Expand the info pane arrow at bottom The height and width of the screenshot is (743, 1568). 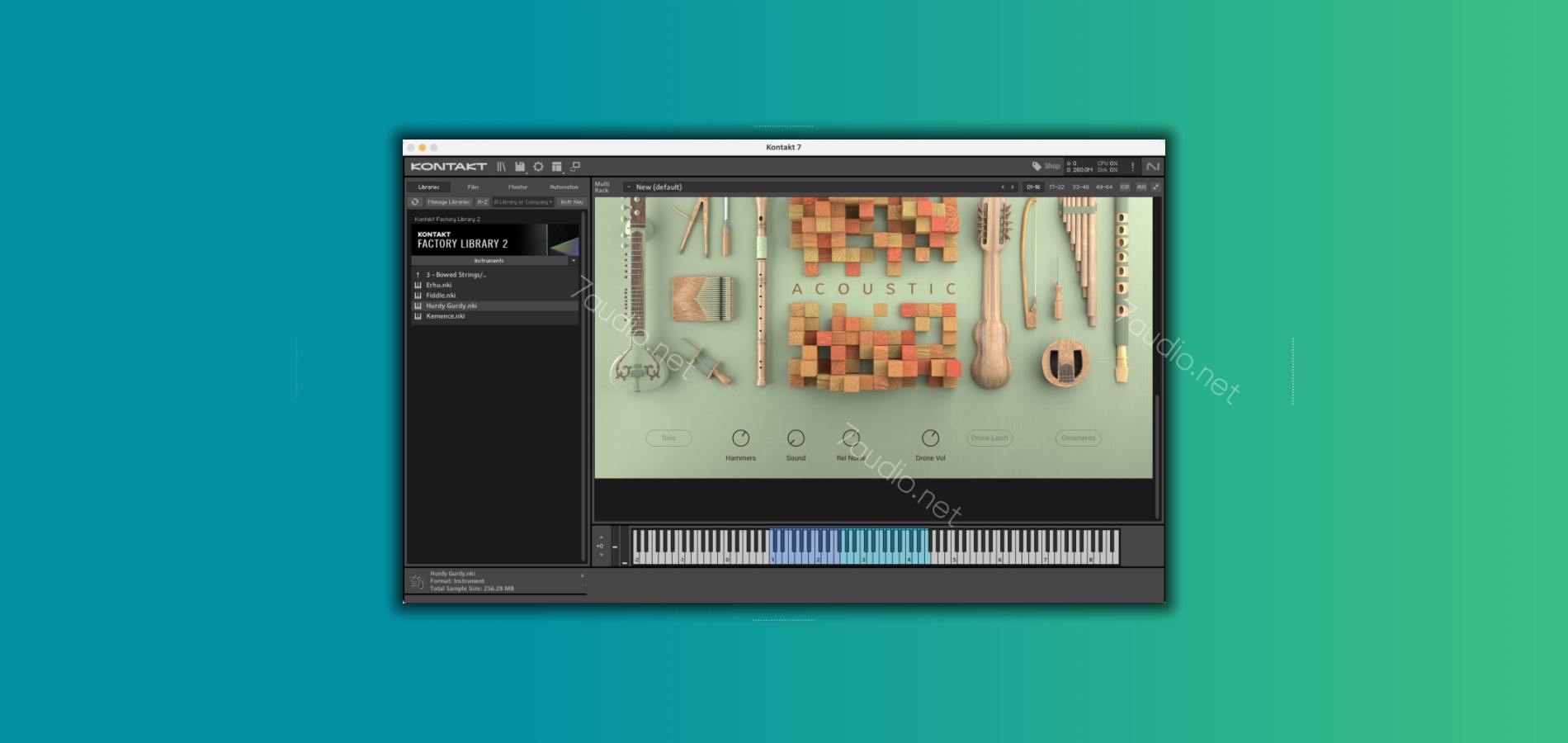pyautogui.click(x=582, y=576)
